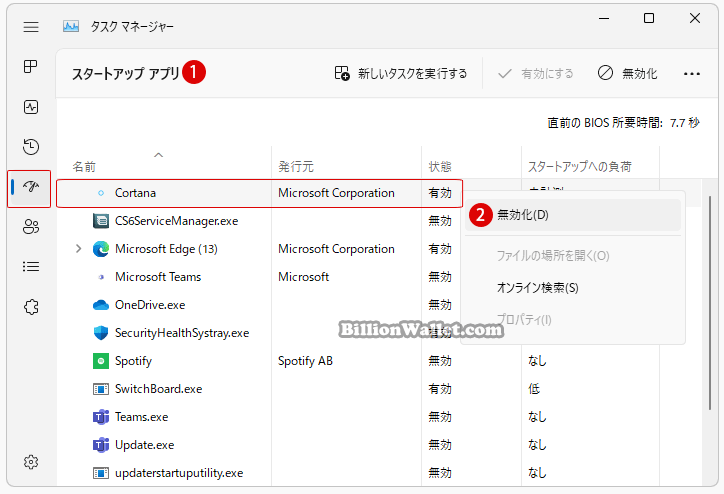Open the Details page in sidebar
The image size is (724, 494).
tap(31, 266)
